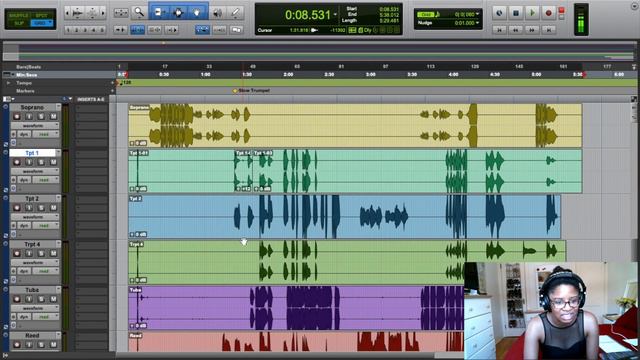Recall zoom preset 1

click(68, 30)
